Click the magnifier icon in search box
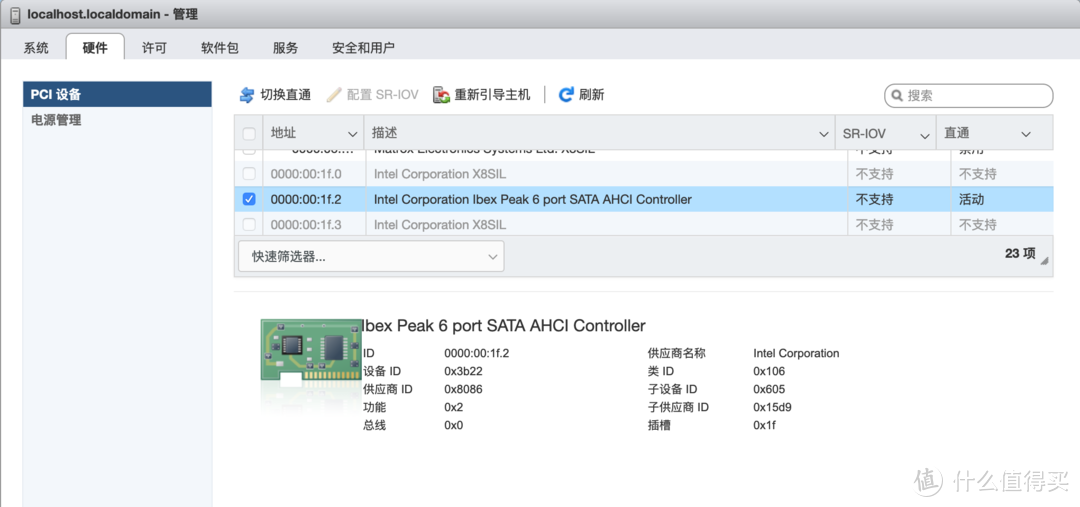Viewport: 1080px width, 507px height. pyautogui.click(x=897, y=96)
